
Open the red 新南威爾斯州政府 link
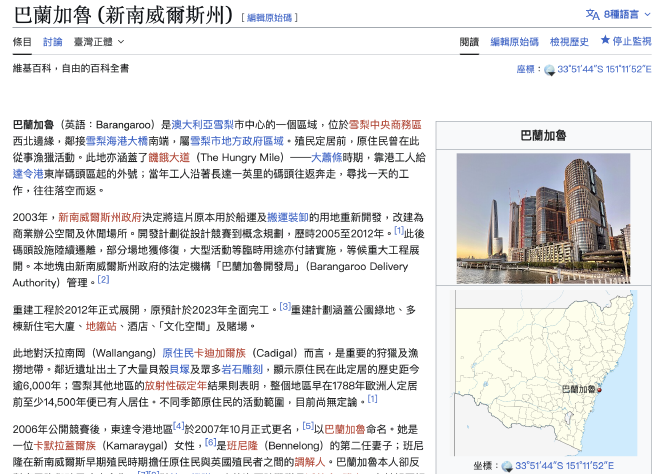pos(100,217)
